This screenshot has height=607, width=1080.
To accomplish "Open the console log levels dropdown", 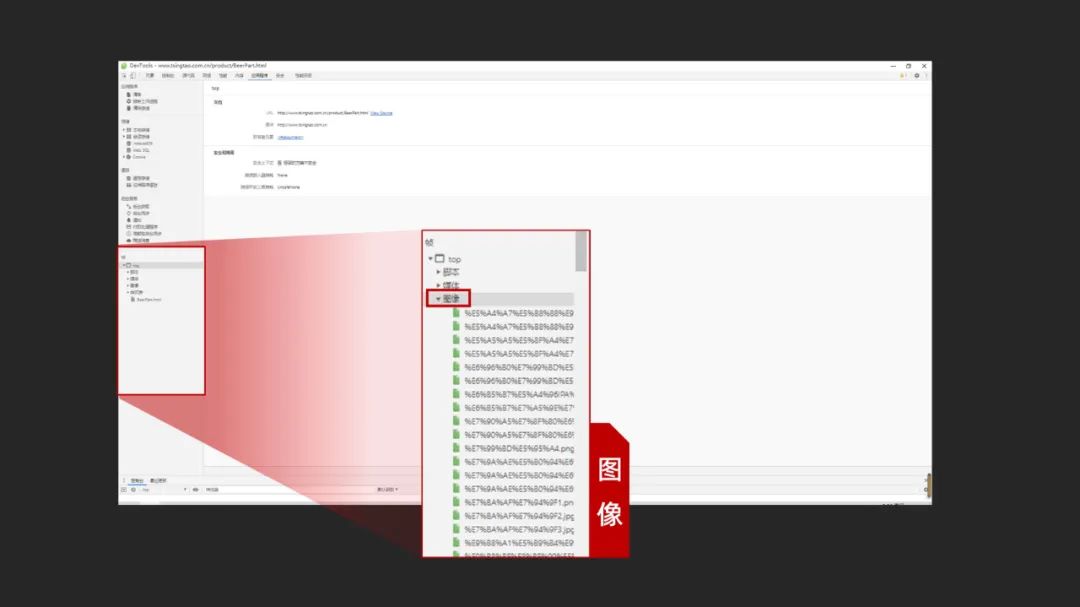I will pos(388,490).
